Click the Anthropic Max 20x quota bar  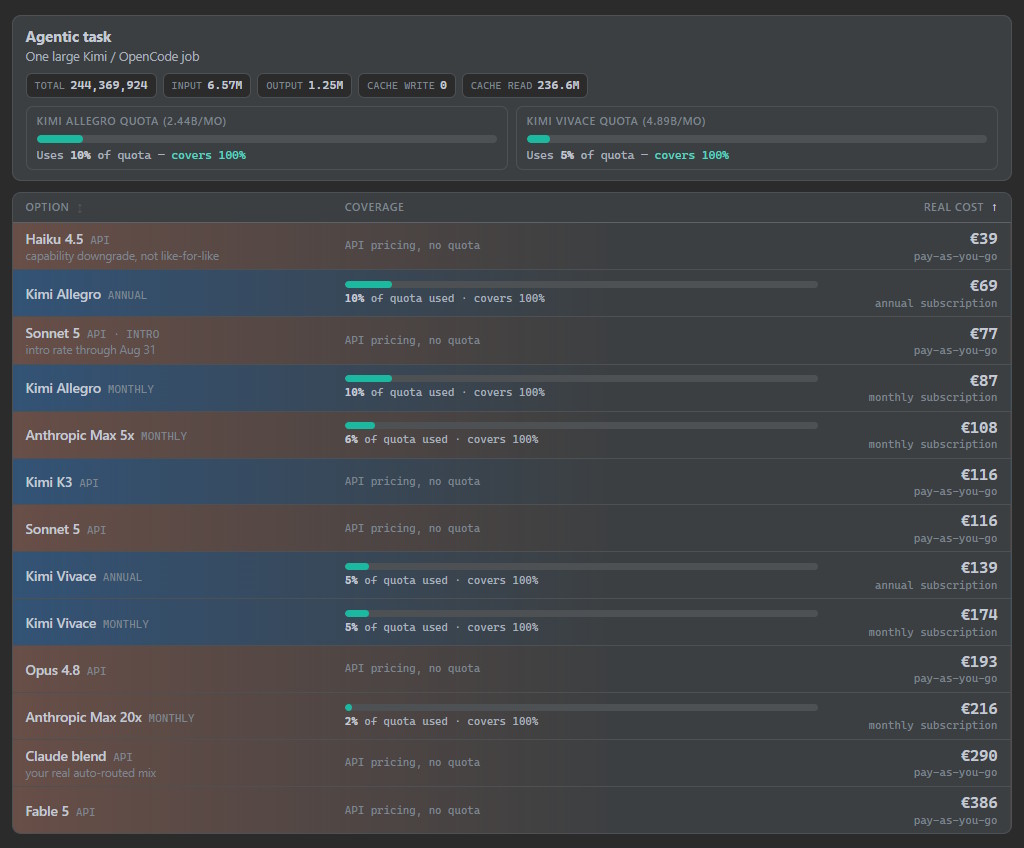[x=581, y=708]
